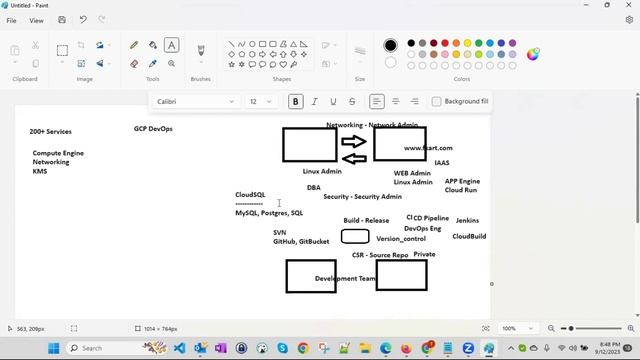Pick the Line shape
640x360 pixels.
click(231, 44)
